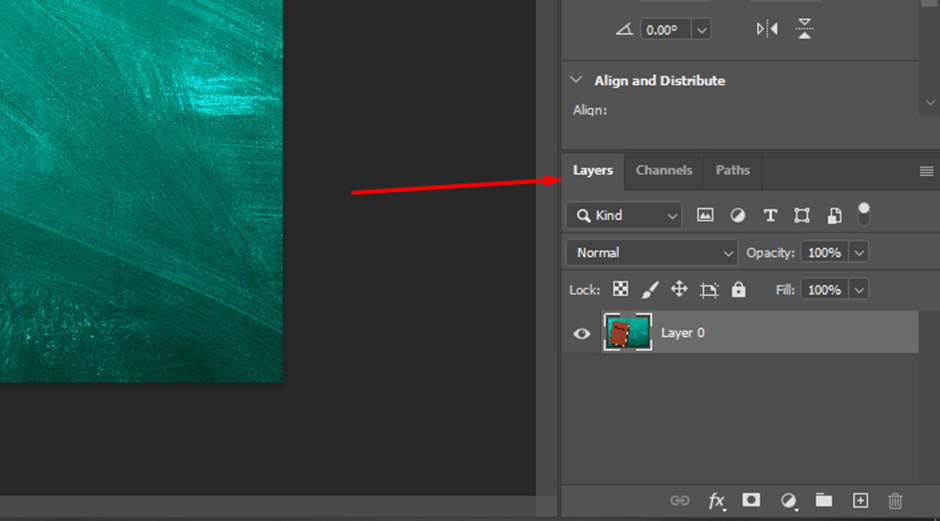Turn layer filtering on or off
The image size is (940, 521).
point(863,214)
